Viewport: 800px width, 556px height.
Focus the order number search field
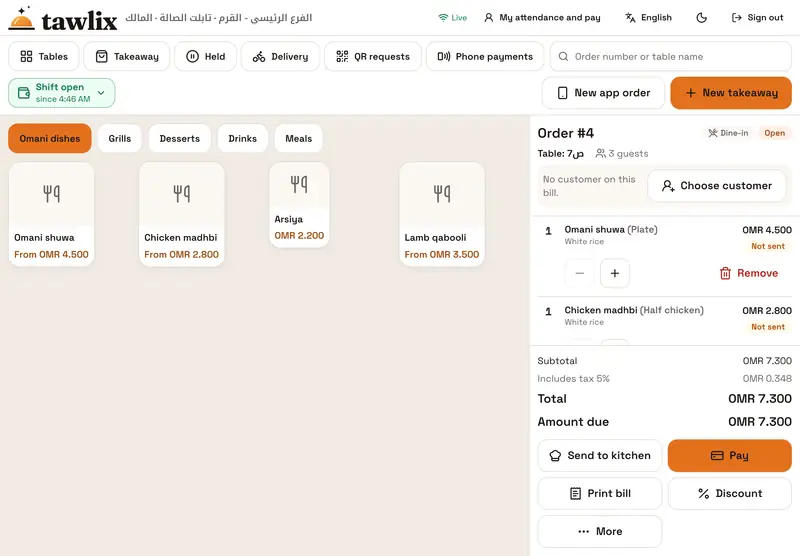click(671, 57)
